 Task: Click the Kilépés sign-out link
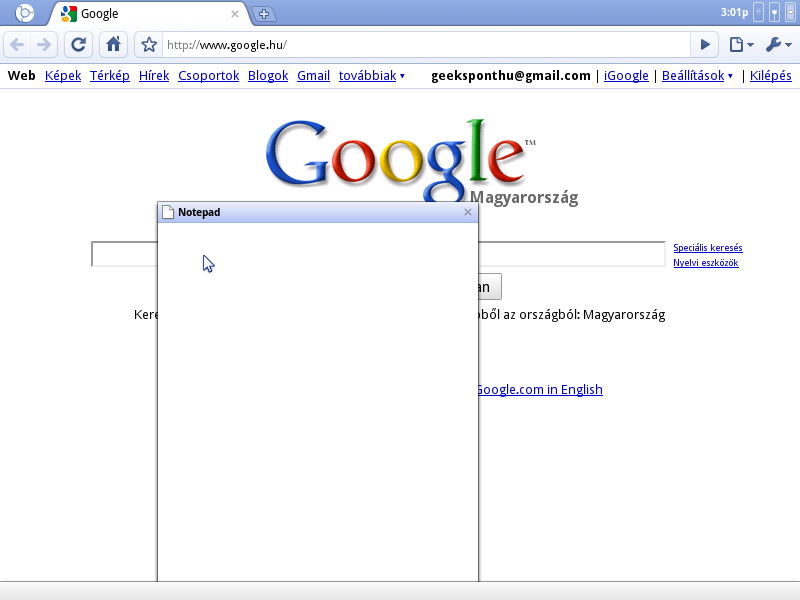771,76
